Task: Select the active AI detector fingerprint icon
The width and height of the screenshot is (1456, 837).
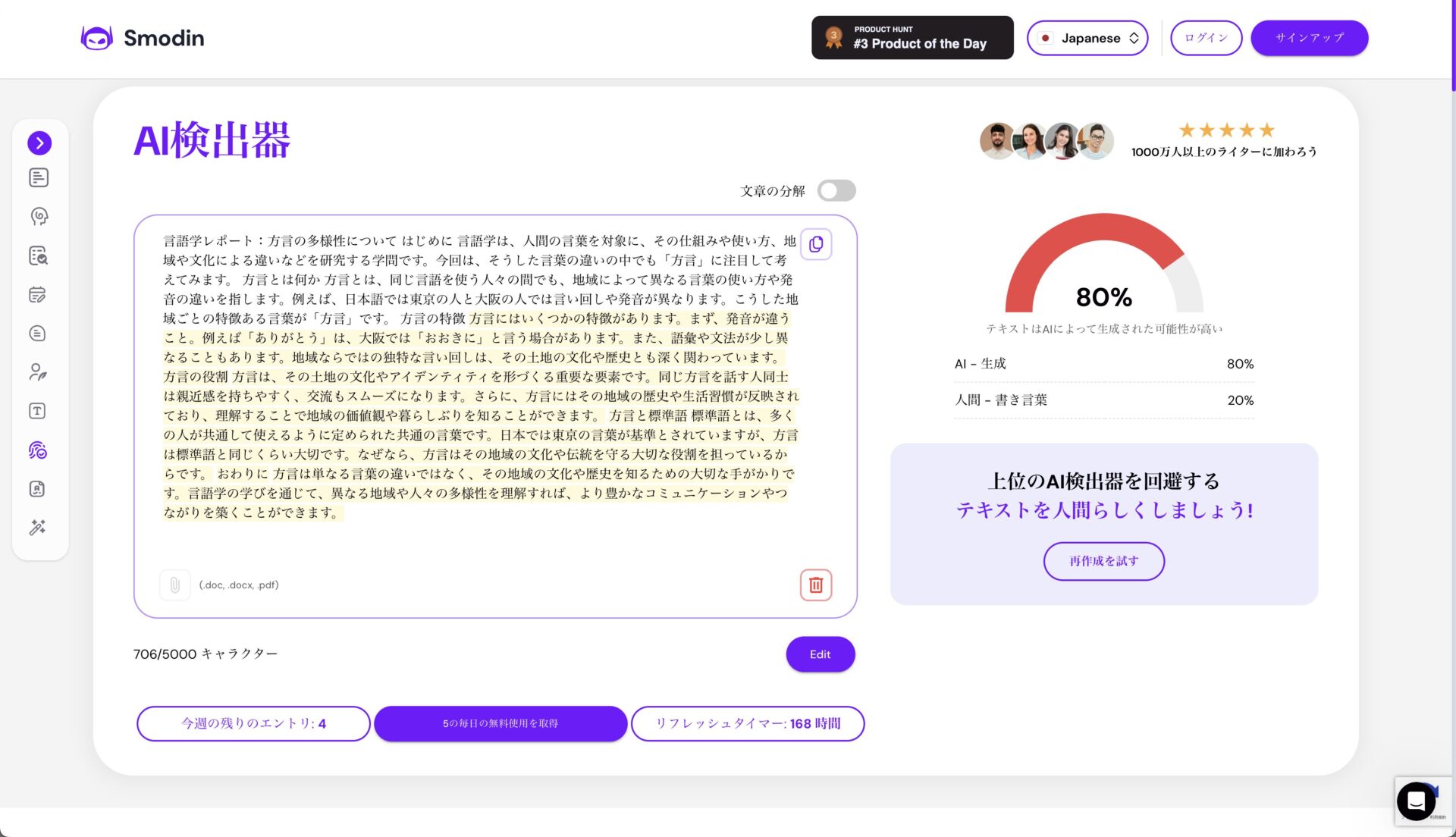Action: click(39, 450)
